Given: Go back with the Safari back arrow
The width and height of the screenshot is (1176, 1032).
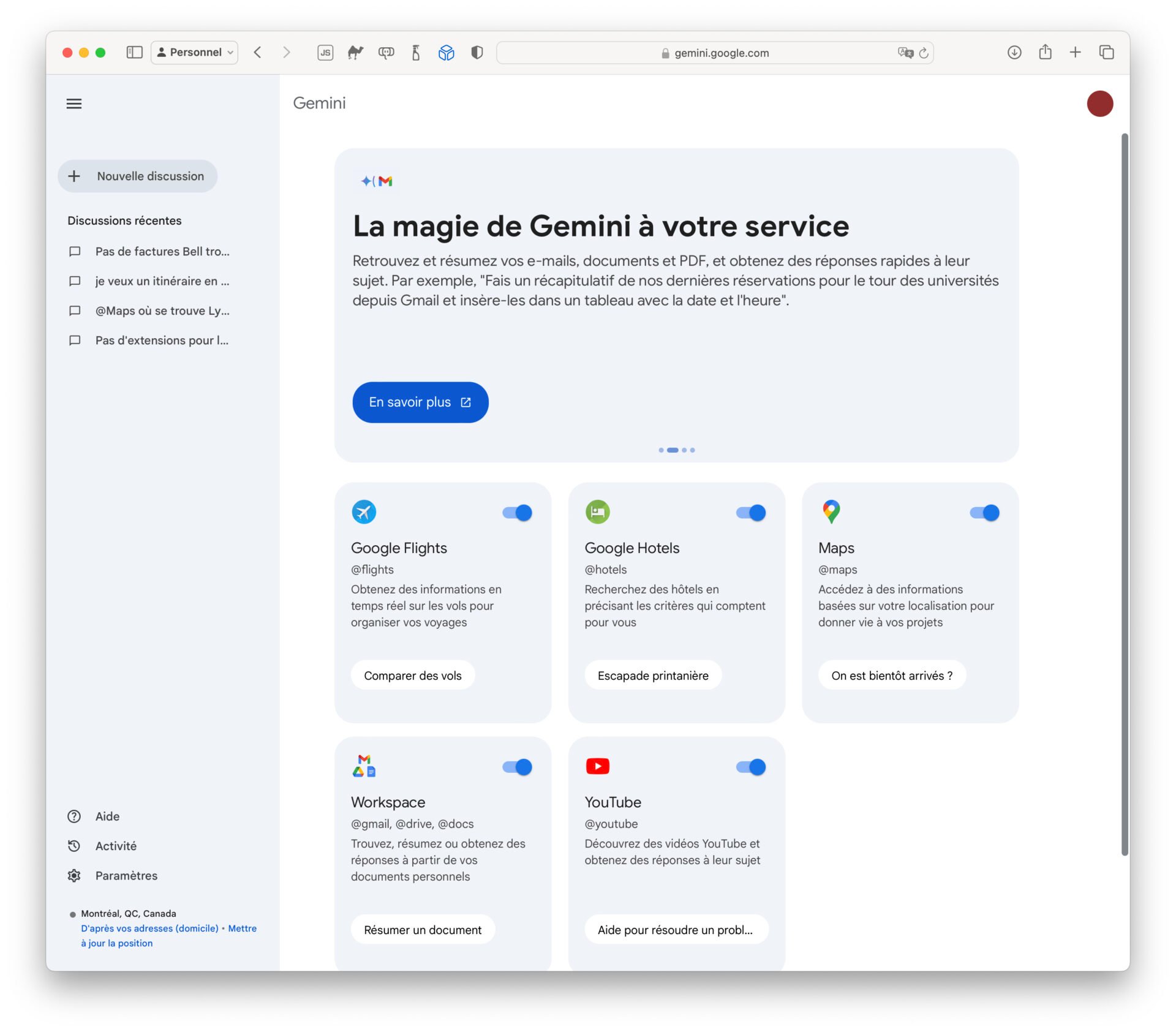Looking at the screenshot, I should pyautogui.click(x=258, y=52).
